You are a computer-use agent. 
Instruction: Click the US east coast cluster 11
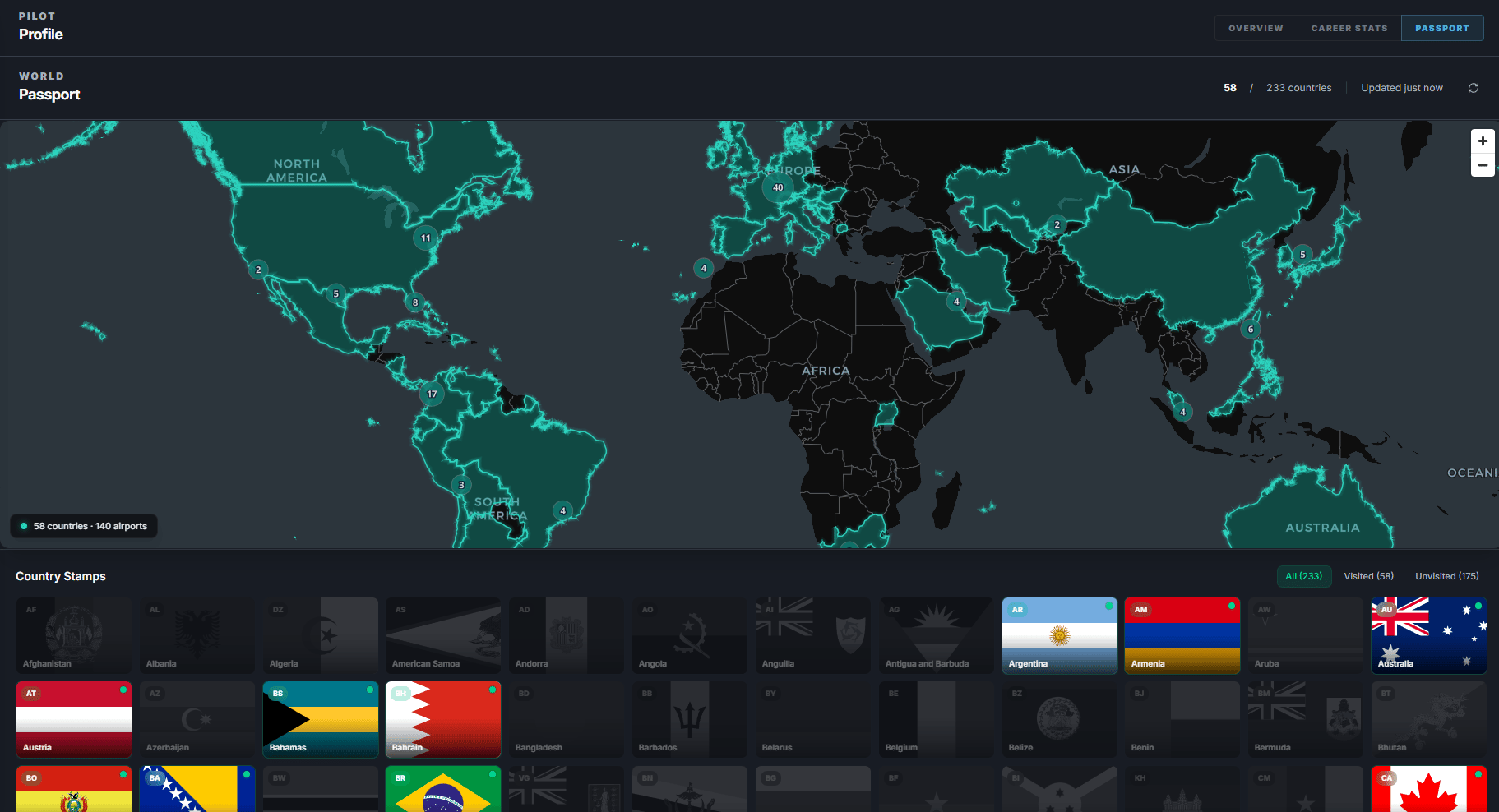(425, 238)
